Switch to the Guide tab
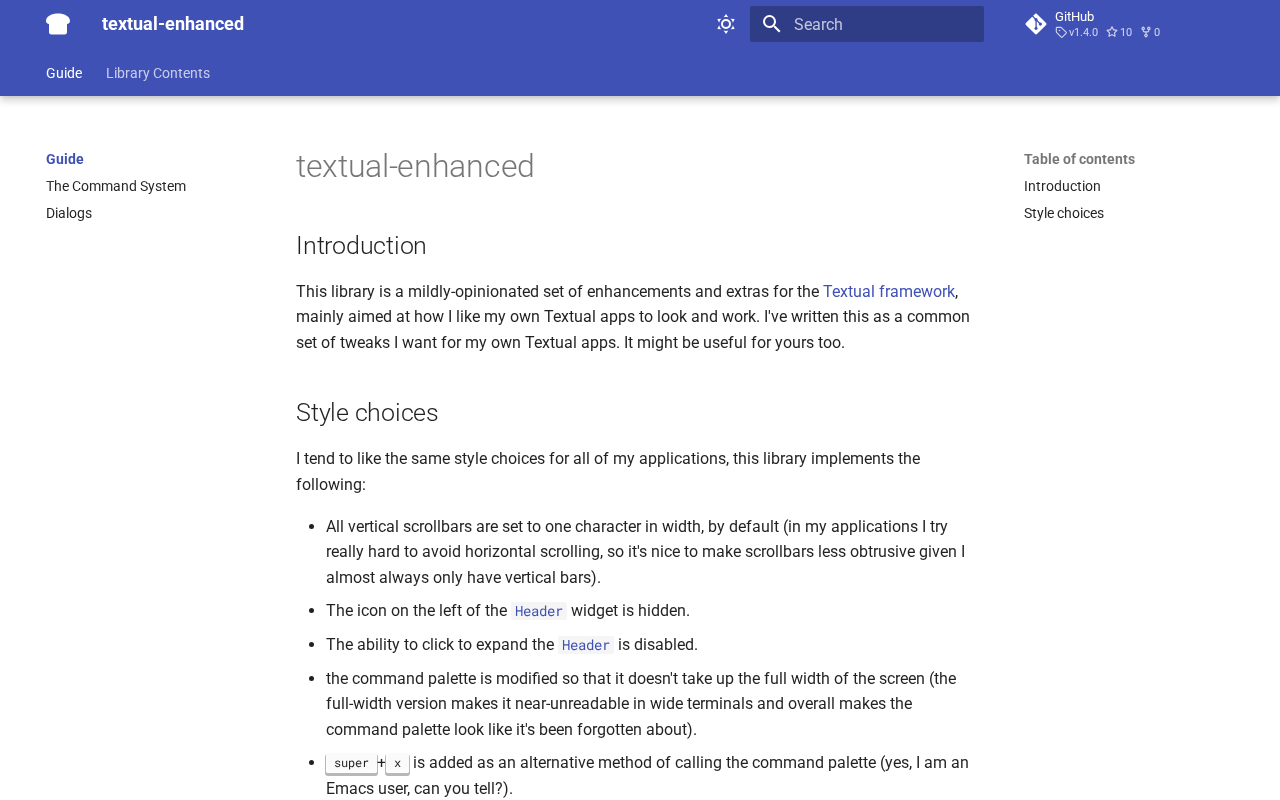The image size is (1280, 800). click(x=64, y=73)
